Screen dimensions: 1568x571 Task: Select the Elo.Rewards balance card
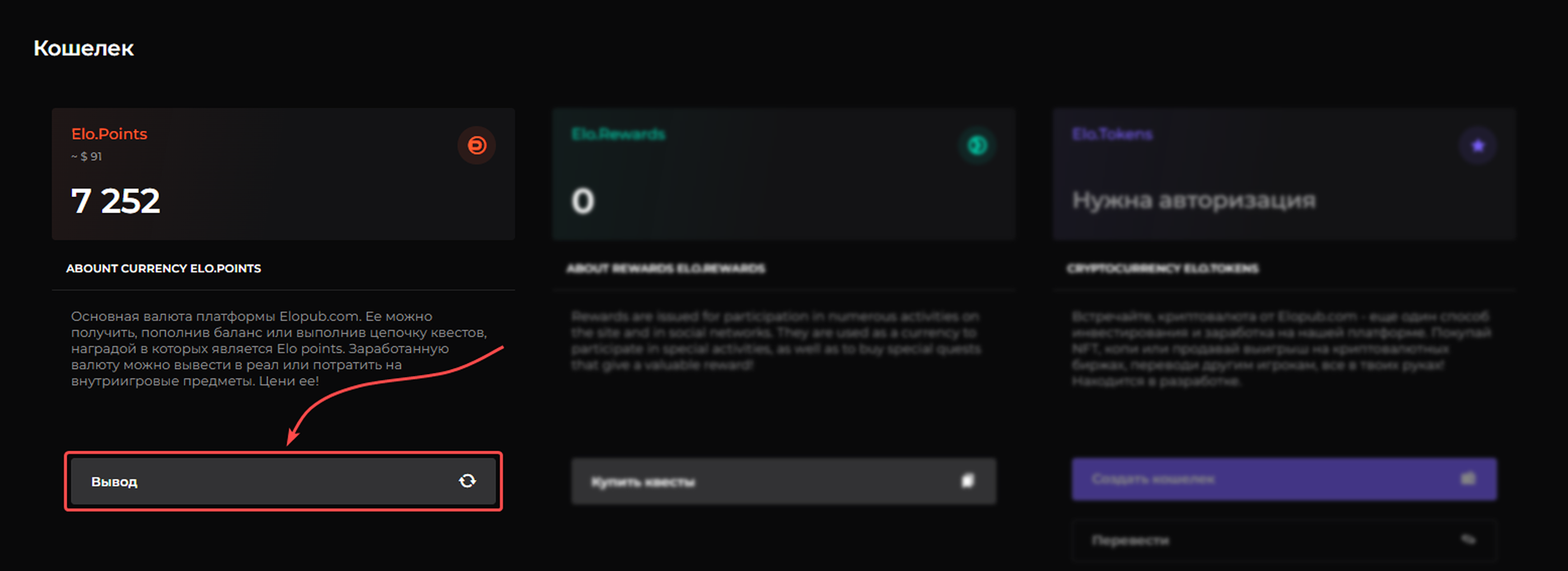tap(783, 174)
